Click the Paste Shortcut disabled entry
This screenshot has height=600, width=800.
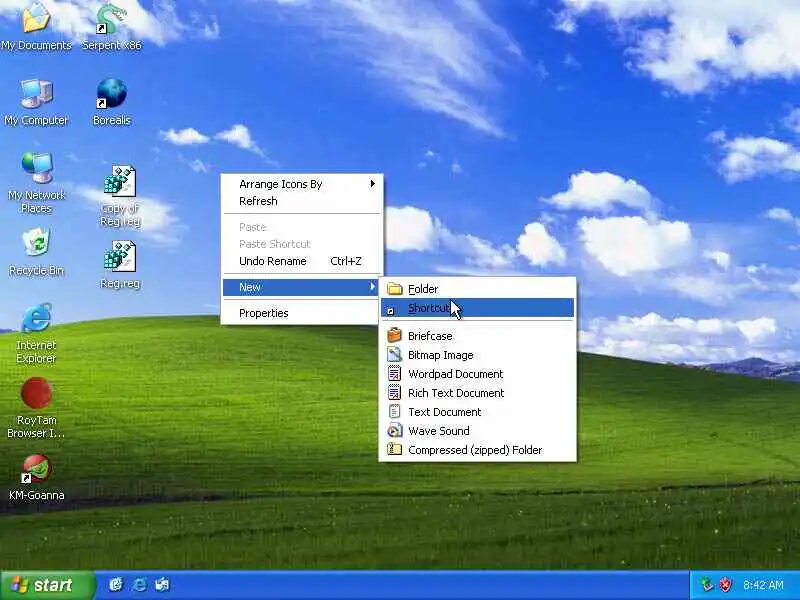pyautogui.click(x=302, y=244)
